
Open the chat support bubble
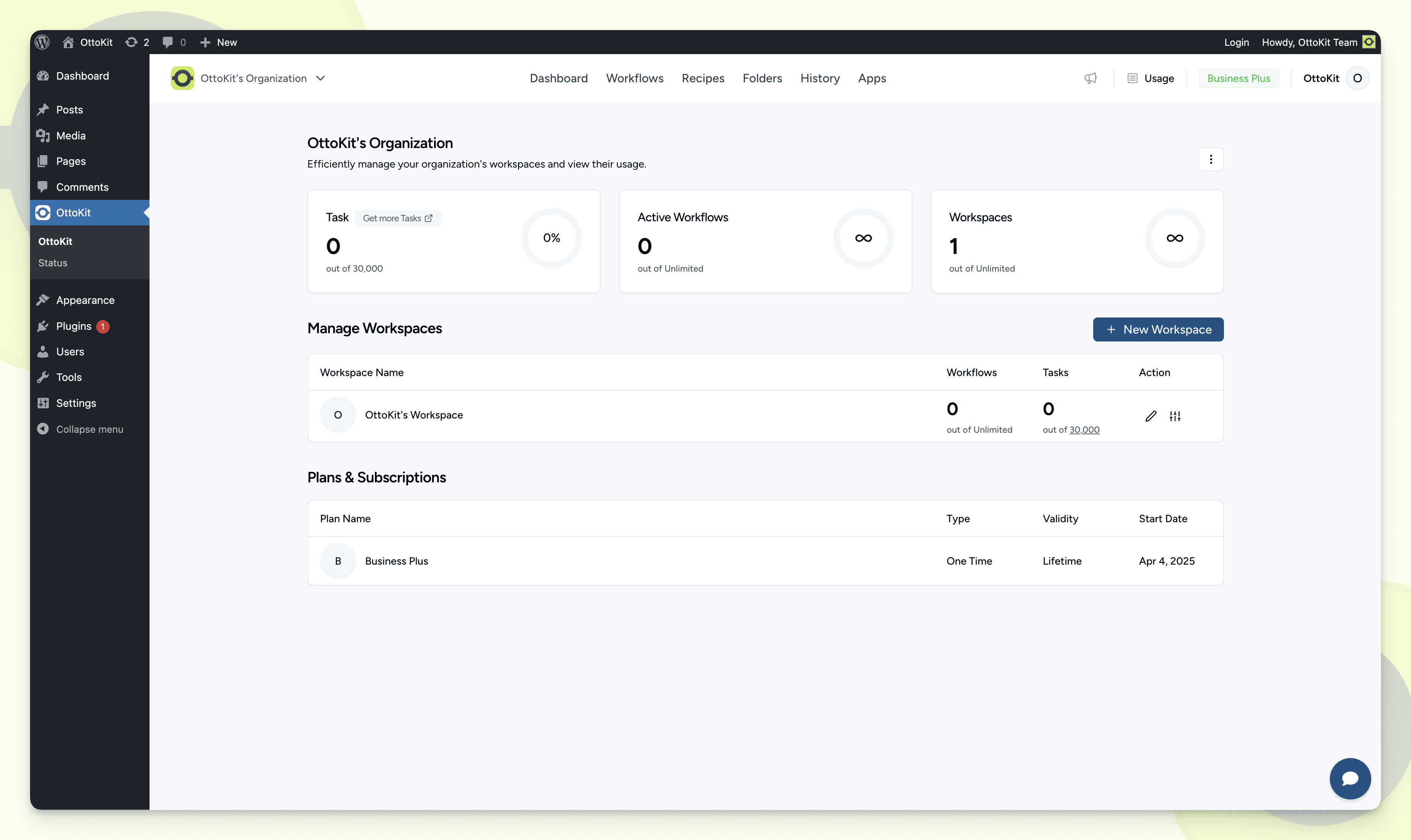point(1350,779)
